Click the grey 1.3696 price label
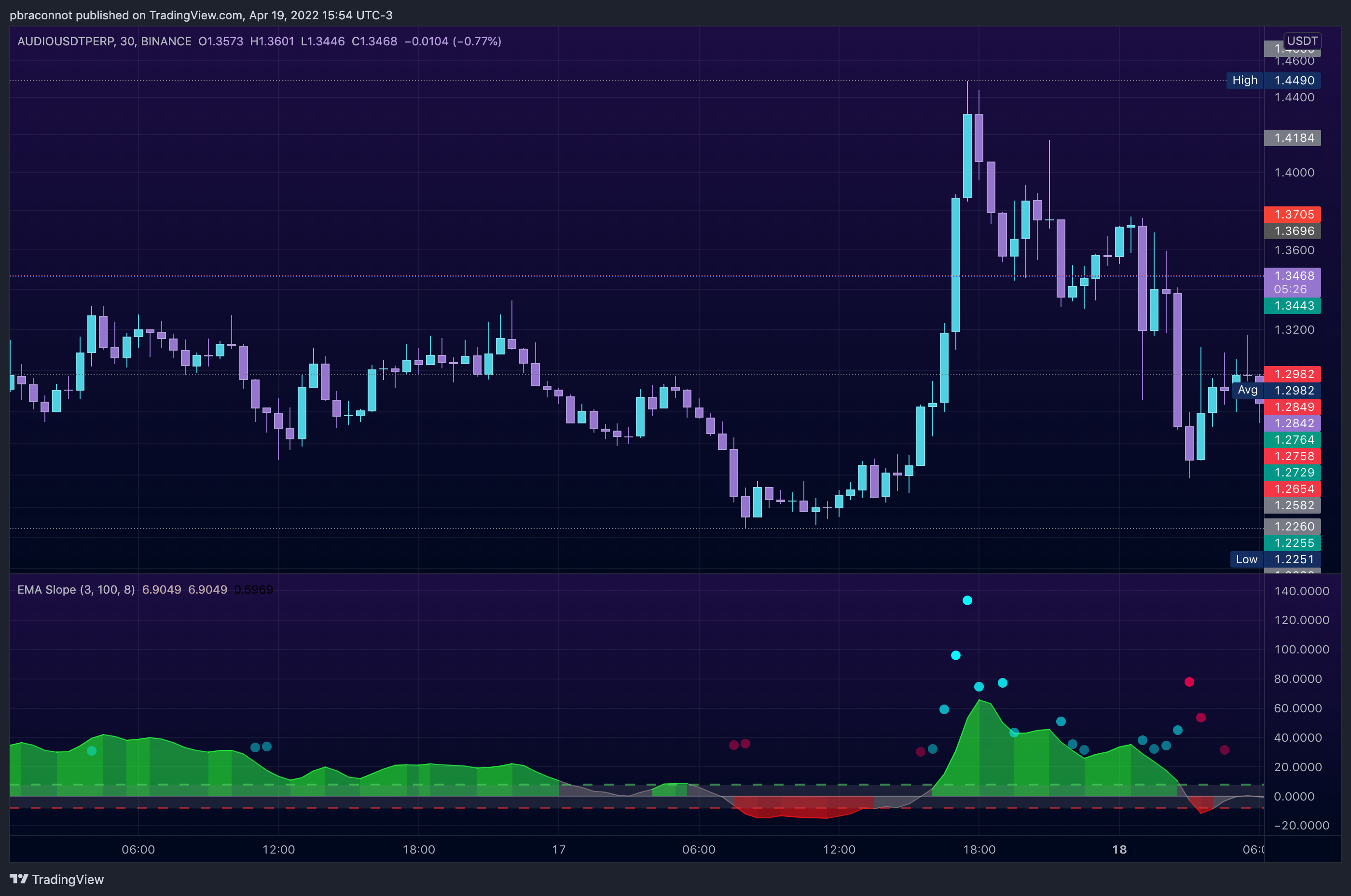 pyautogui.click(x=1293, y=231)
